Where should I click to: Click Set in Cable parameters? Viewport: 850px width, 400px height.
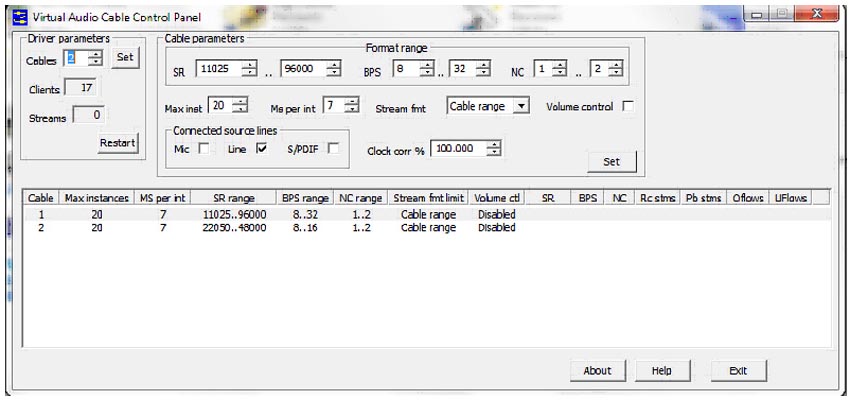(611, 162)
